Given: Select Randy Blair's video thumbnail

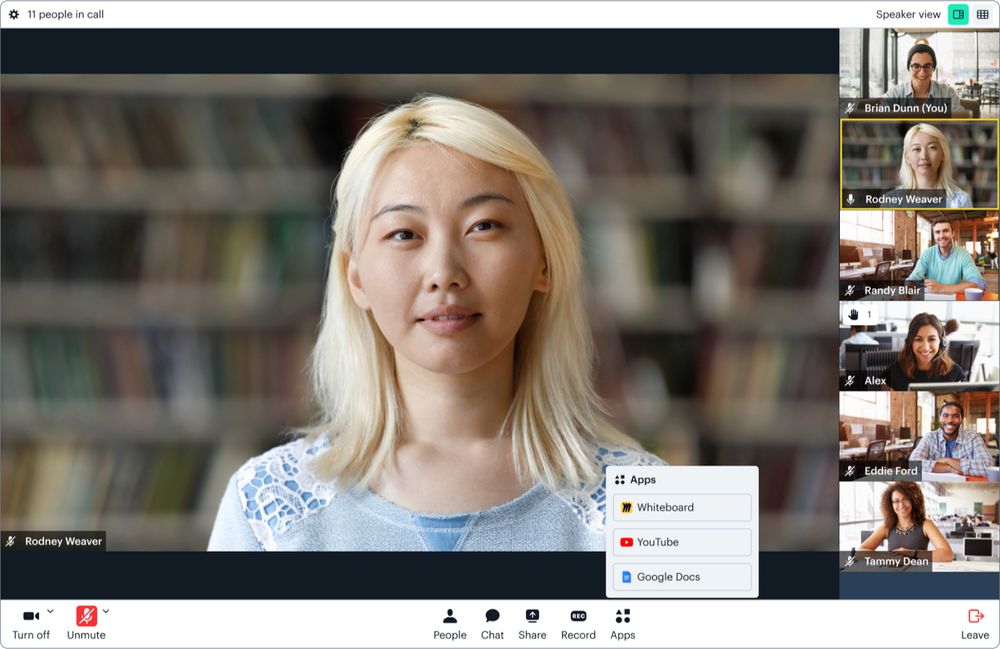Looking at the screenshot, I should pyautogui.click(x=918, y=255).
